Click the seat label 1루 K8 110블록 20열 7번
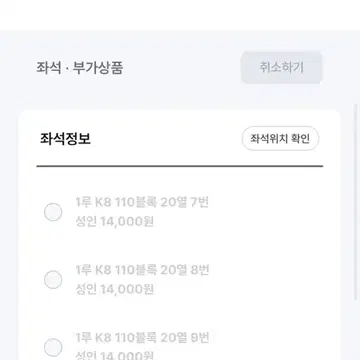The height and width of the screenshot is (360, 360). point(142,202)
